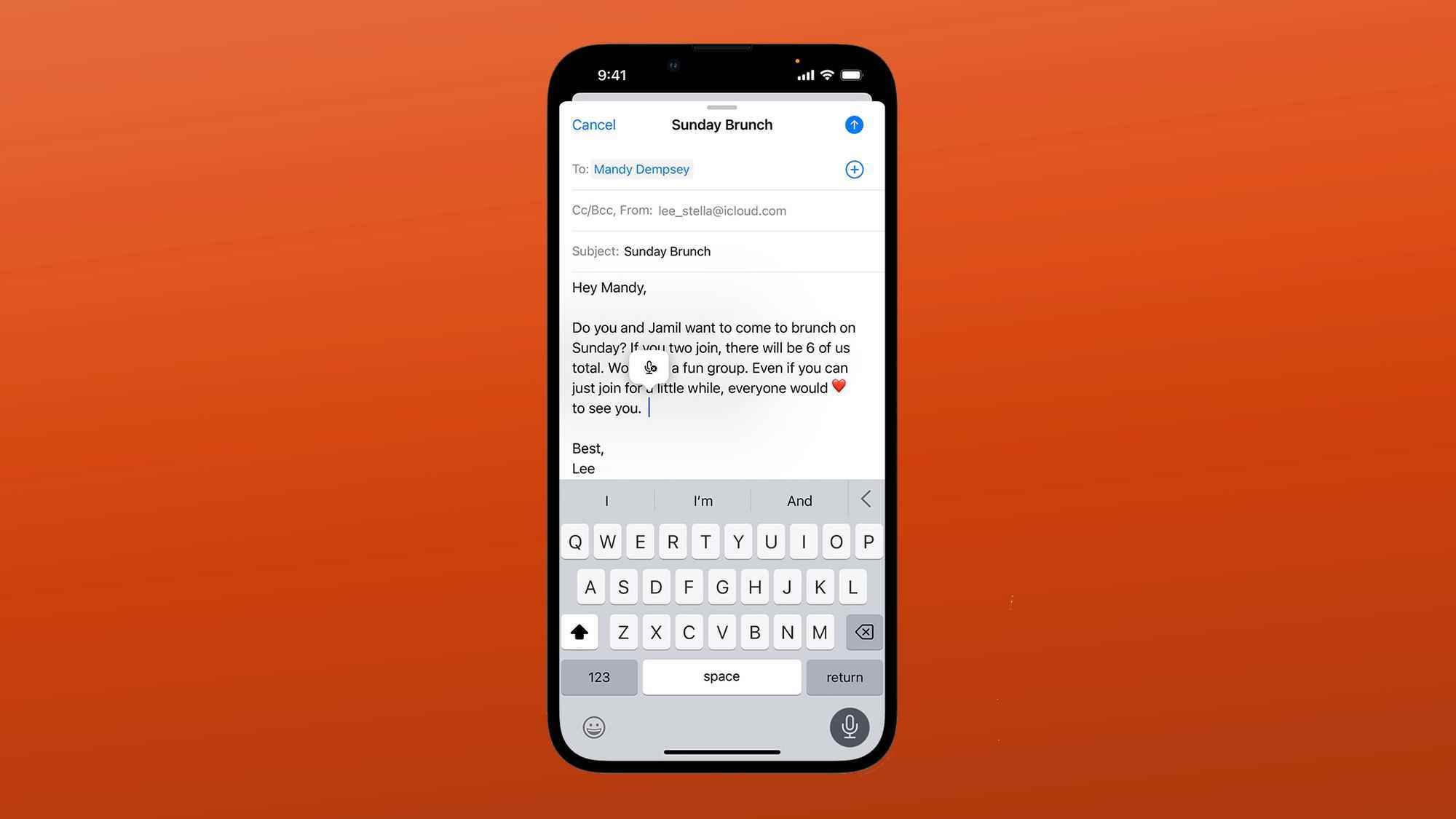Tap the microphone icon for dictation

click(848, 727)
